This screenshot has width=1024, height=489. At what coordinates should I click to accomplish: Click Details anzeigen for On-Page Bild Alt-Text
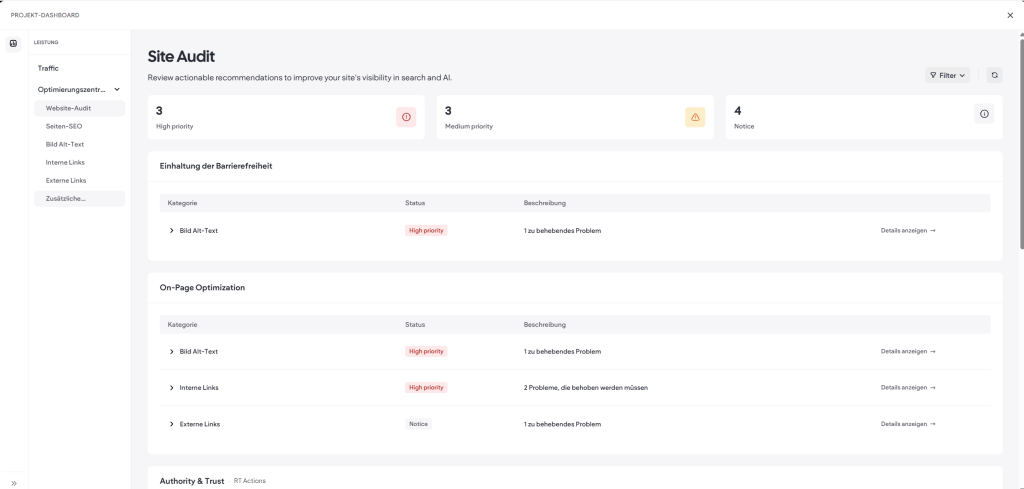(x=908, y=351)
